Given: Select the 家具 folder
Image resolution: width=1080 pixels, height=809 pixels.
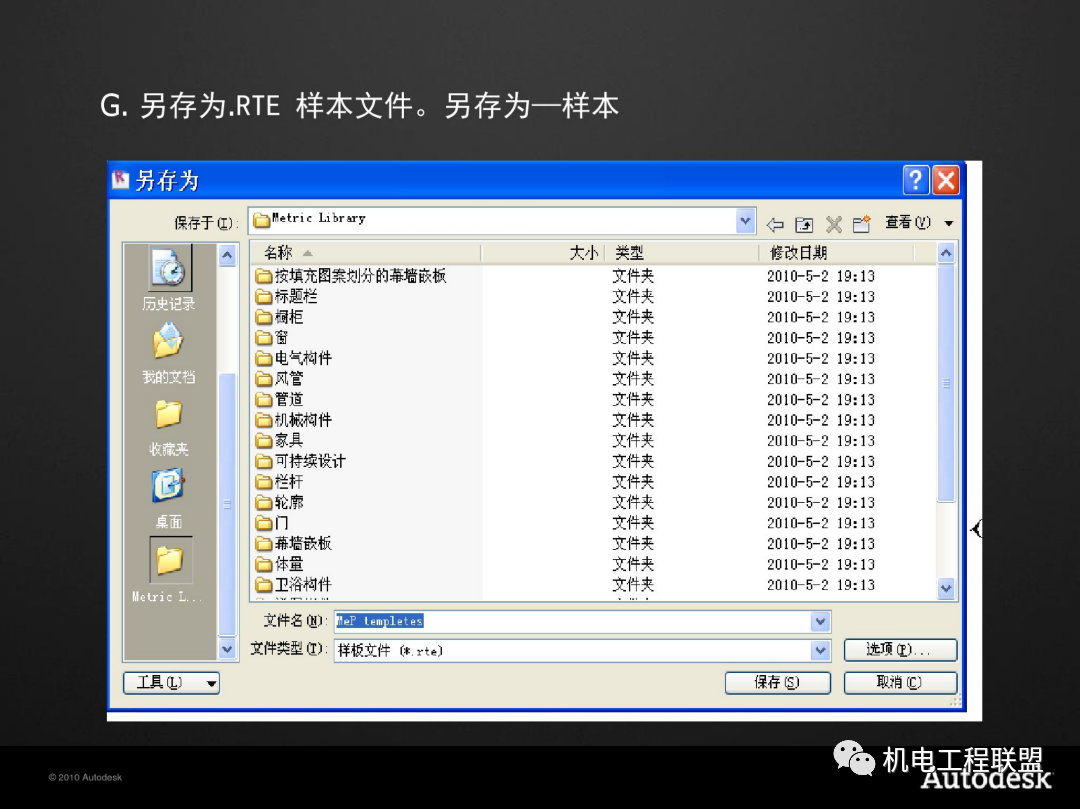Looking at the screenshot, I should (x=279, y=441).
